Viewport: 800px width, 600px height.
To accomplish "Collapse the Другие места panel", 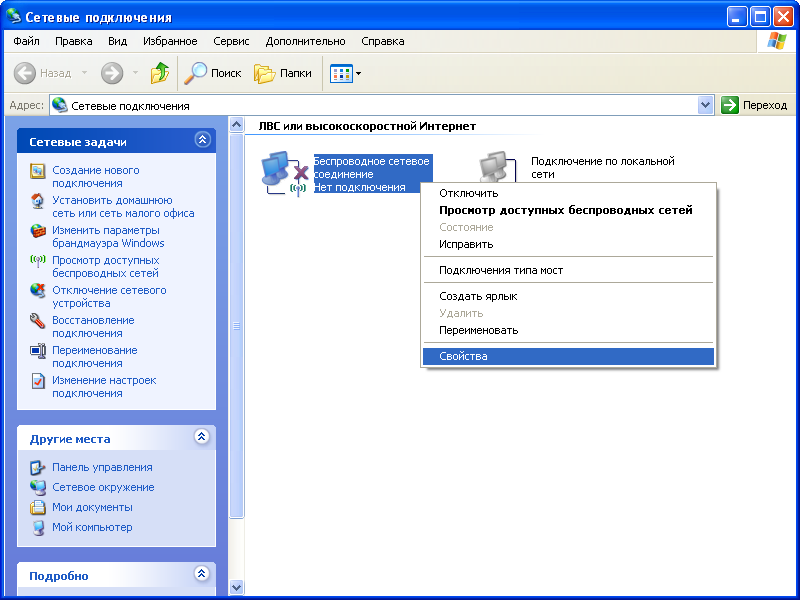I will tap(202, 436).
